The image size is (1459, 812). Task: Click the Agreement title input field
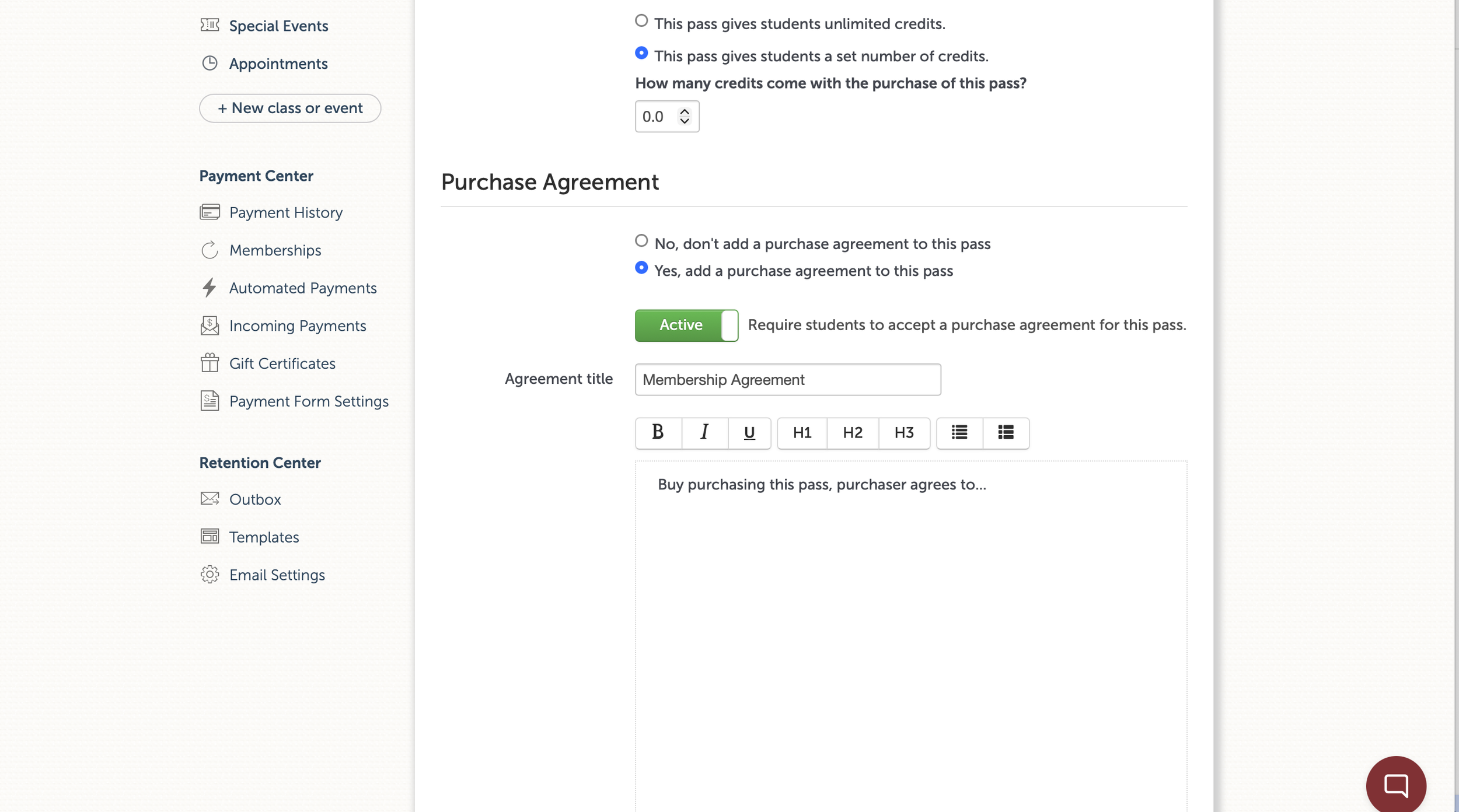[787, 380]
